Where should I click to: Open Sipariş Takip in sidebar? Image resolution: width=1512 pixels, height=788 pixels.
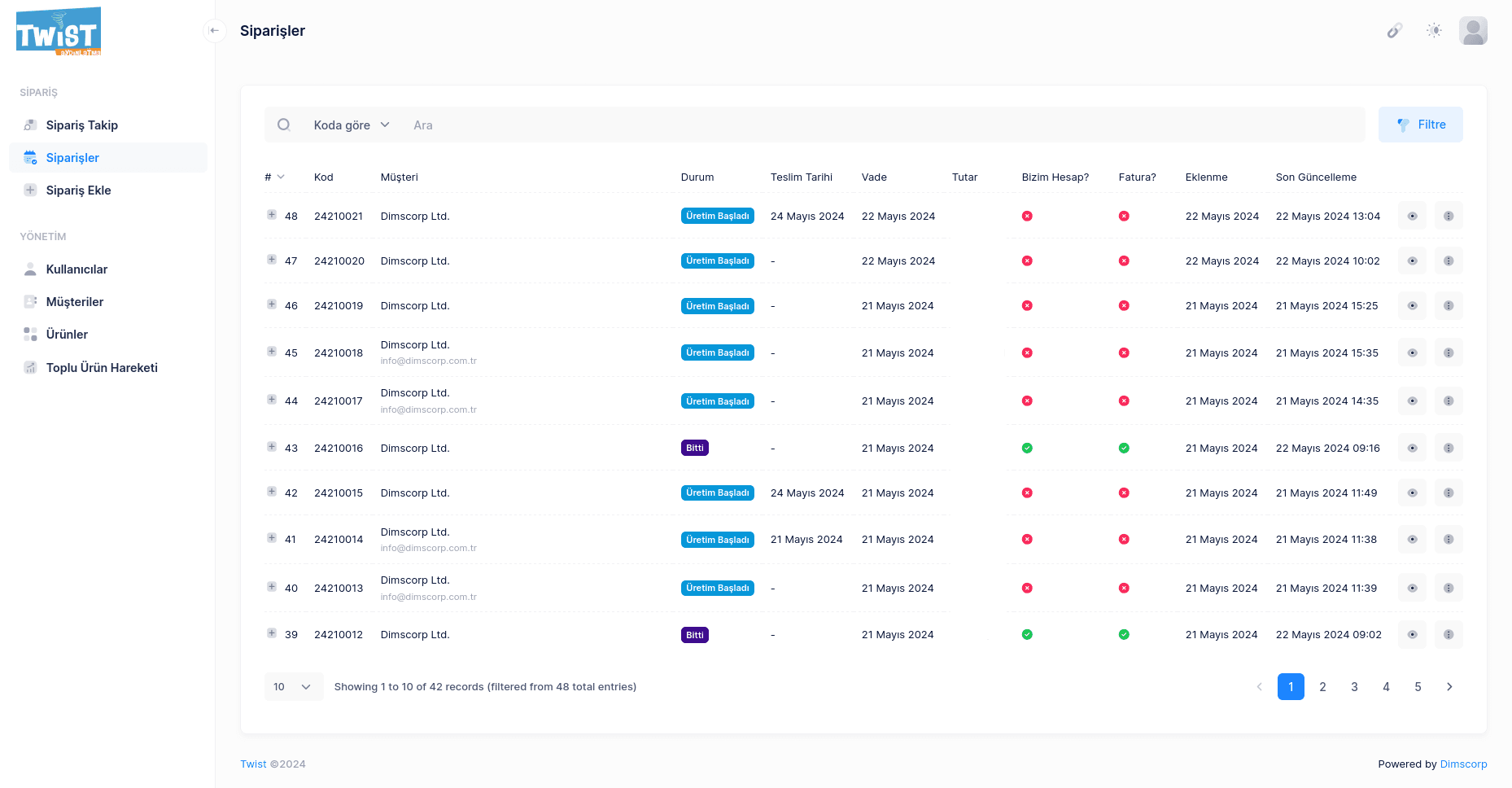81,125
